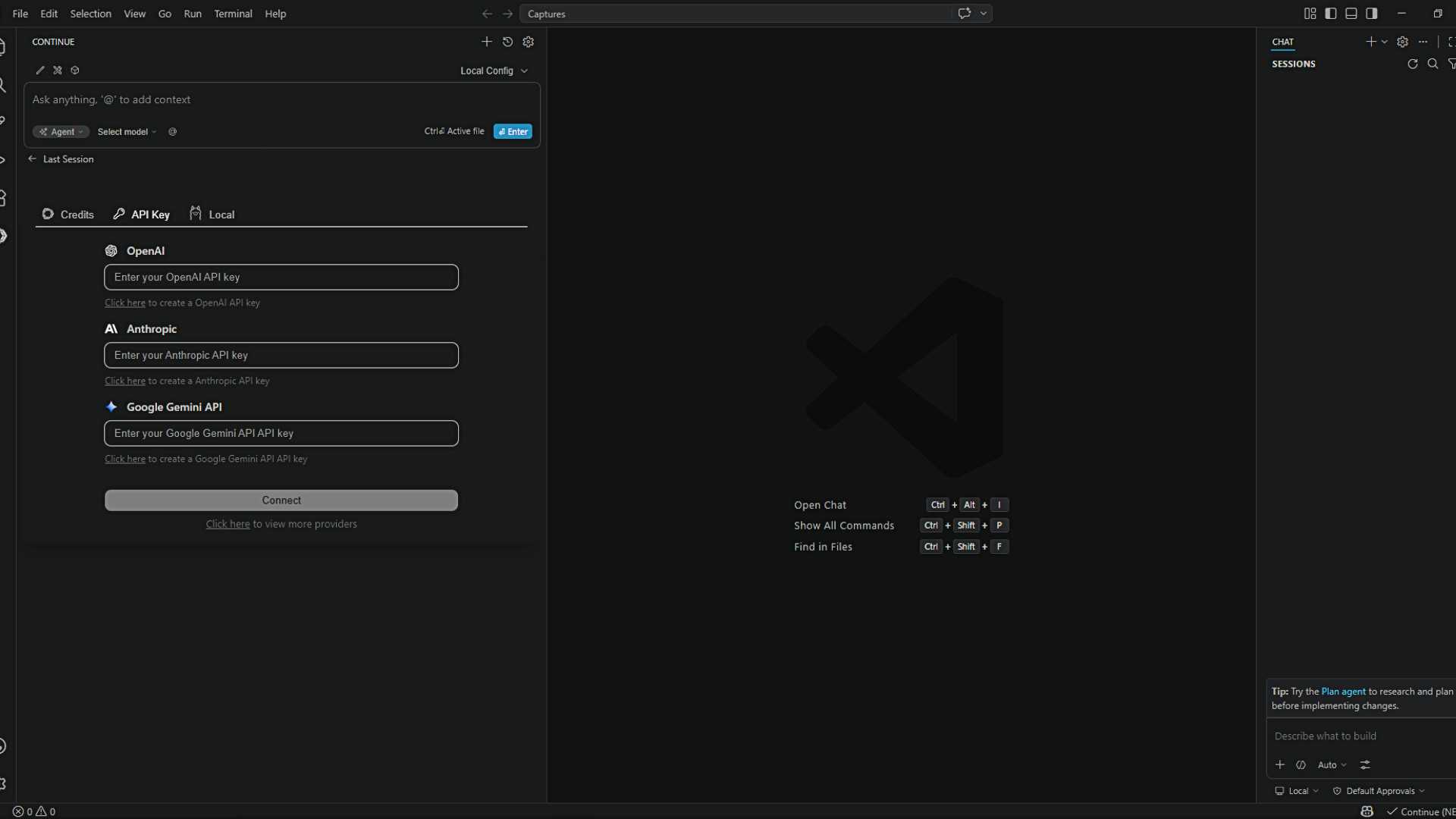This screenshot has width=1456, height=819.
Task: Toggle Secondary Side Bar visibility
Action: (x=1372, y=14)
